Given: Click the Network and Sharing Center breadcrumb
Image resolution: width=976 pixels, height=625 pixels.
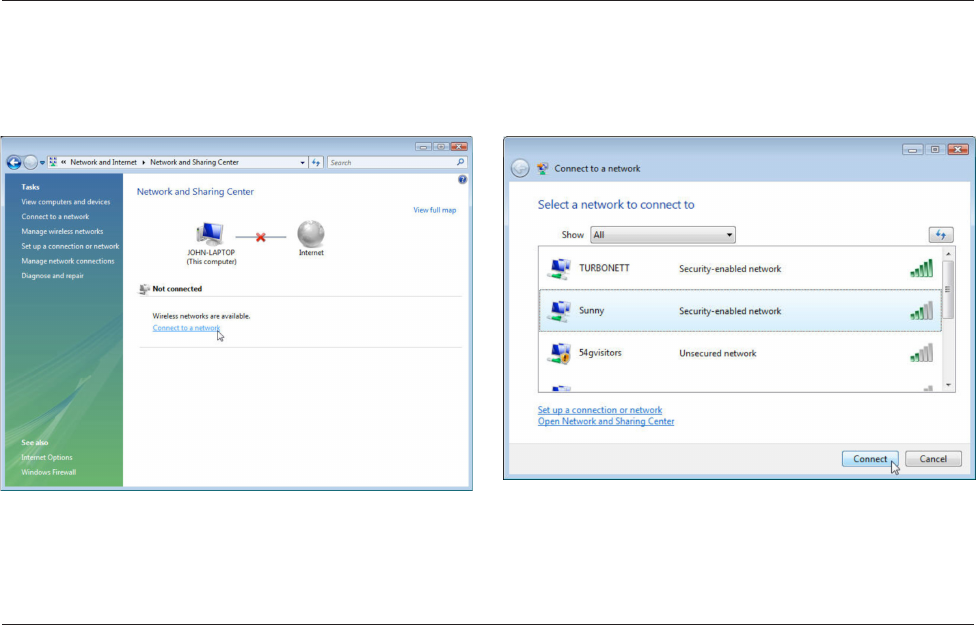Looking at the screenshot, I should [x=194, y=162].
